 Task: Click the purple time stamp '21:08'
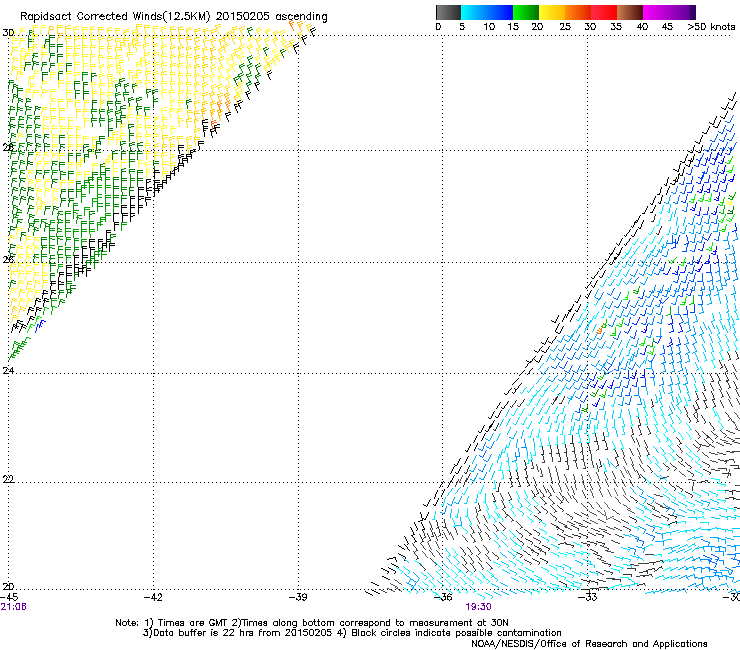coord(13,607)
